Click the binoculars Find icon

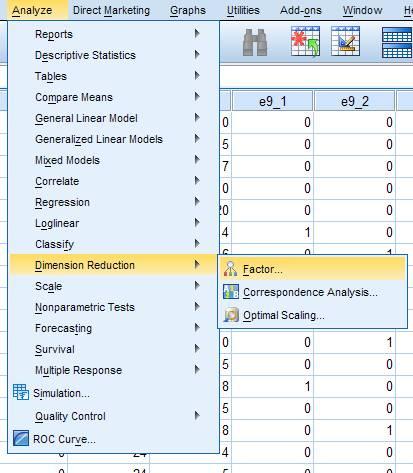255,42
